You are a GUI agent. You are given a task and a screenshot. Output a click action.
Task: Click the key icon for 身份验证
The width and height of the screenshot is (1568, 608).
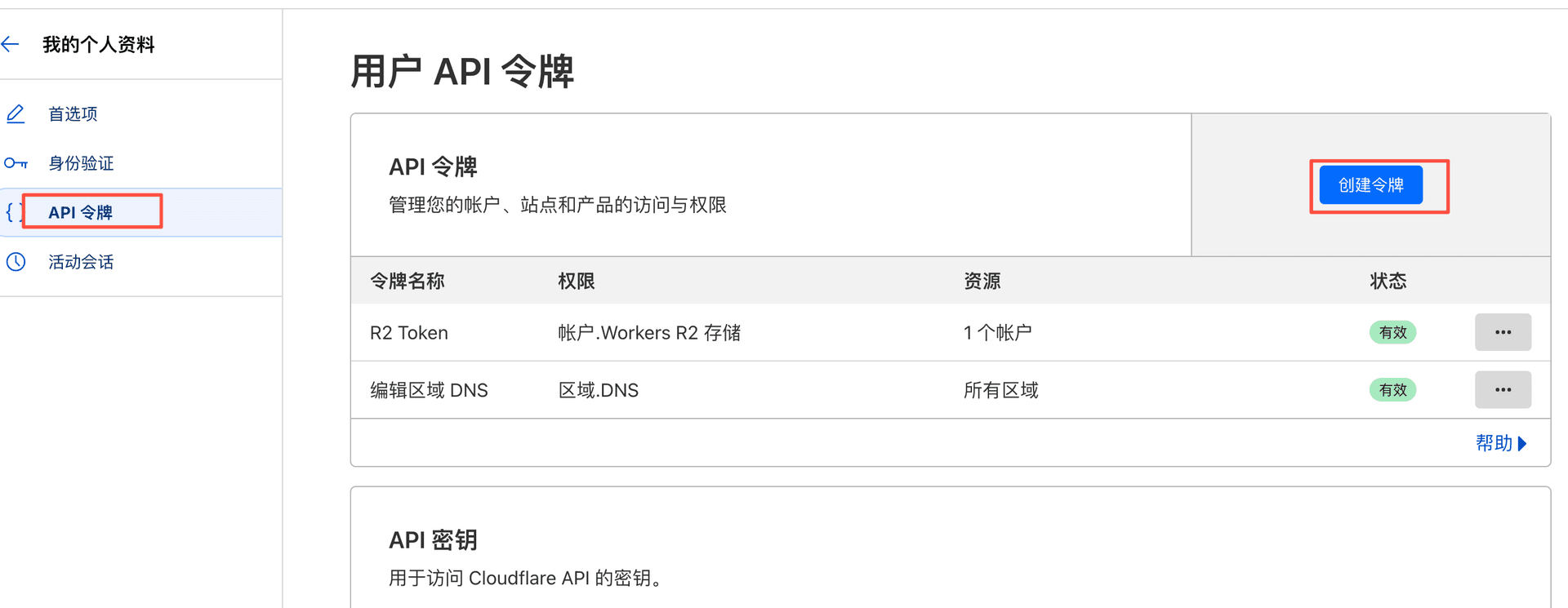click(x=16, y=163)
